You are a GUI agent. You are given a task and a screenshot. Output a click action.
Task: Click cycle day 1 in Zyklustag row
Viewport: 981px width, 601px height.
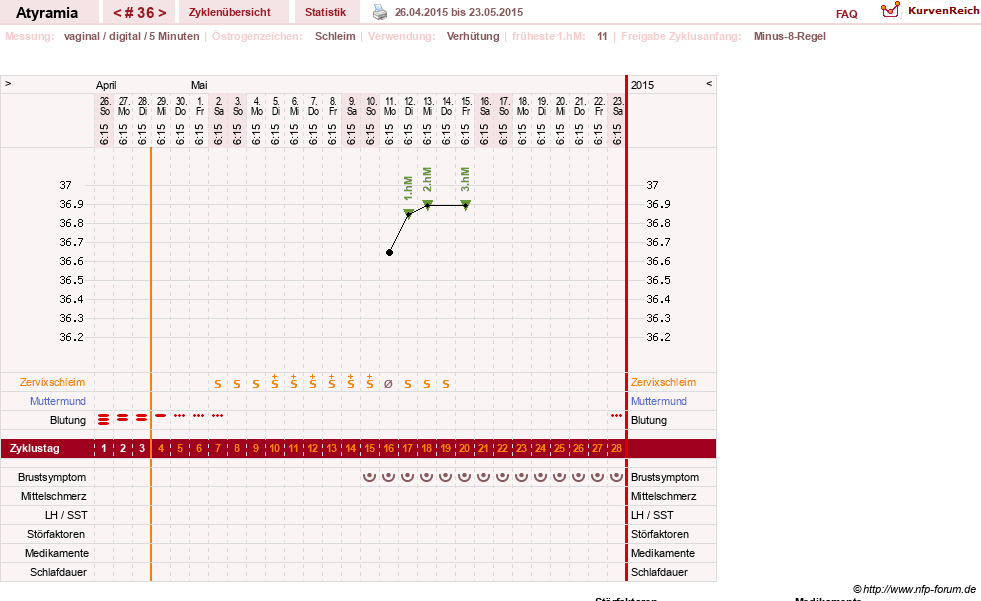pos(104,448)
